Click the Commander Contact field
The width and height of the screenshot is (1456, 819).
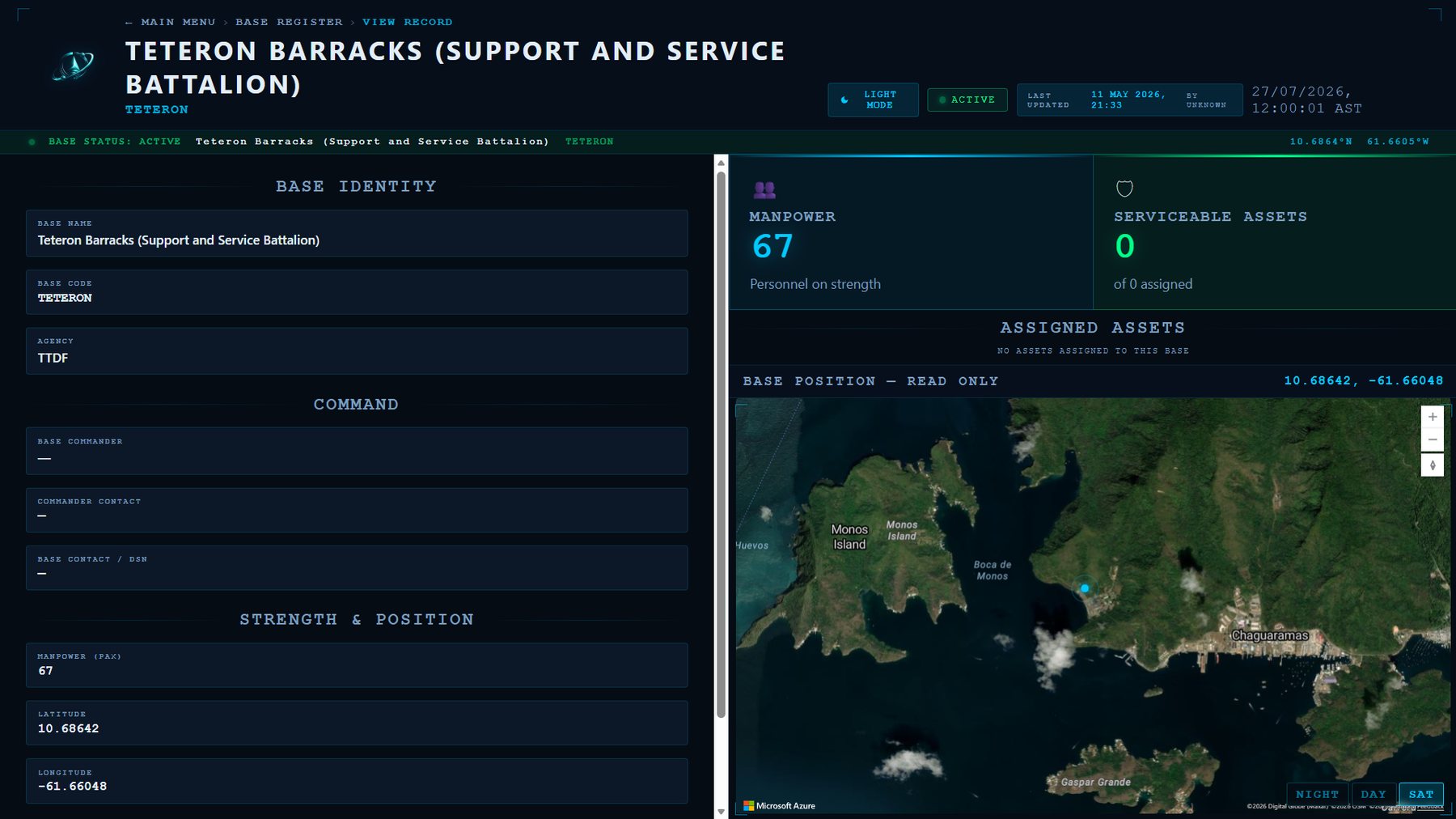click(x=357, y=510)
